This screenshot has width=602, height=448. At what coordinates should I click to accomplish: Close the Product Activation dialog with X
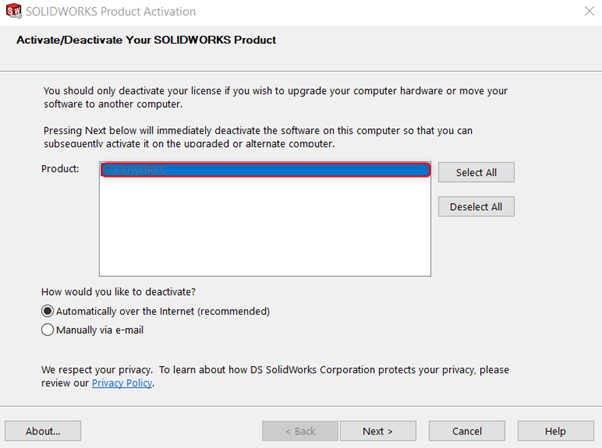(589, 11)
